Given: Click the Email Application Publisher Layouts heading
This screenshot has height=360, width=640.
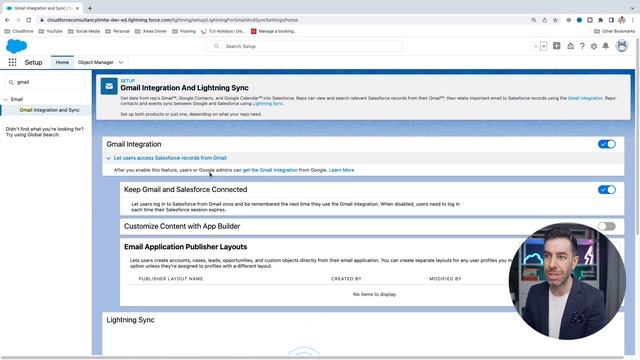Looking at the screenshot, I should click(185, 247).
